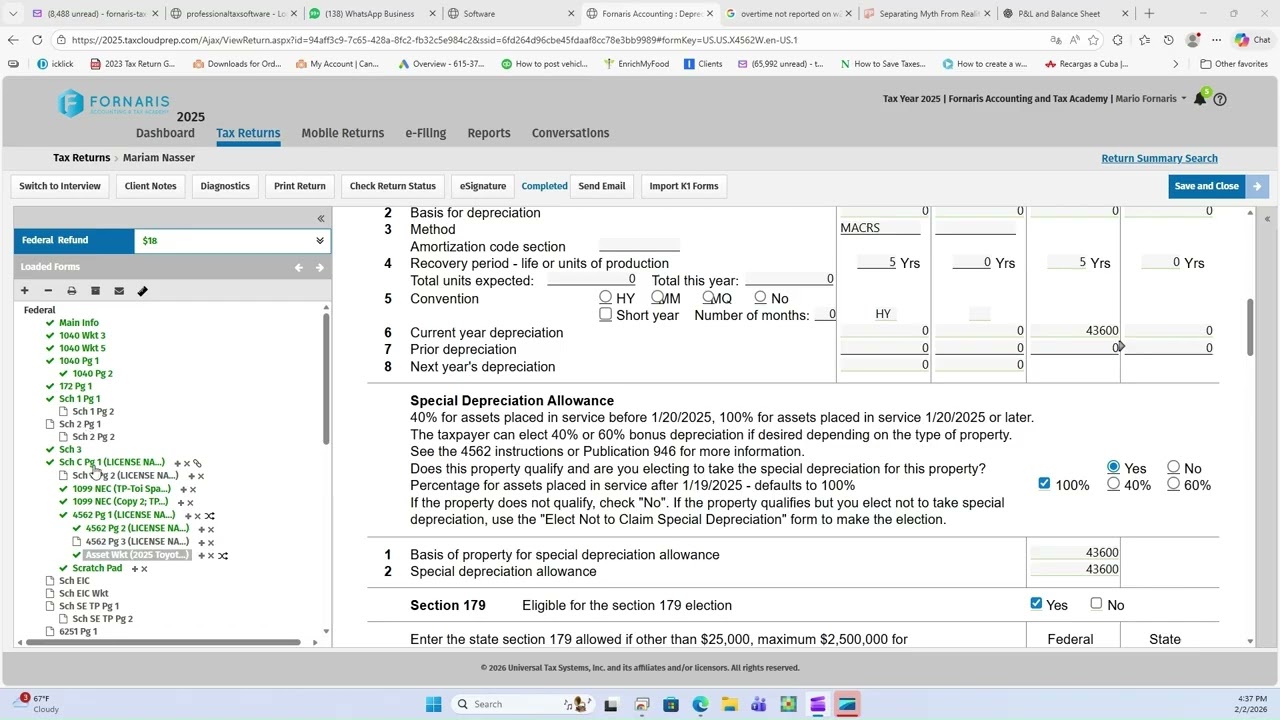This screenshot has height=720, width=1280.
Task: Open the notifications bell
Action: [x=1200, y=99]
